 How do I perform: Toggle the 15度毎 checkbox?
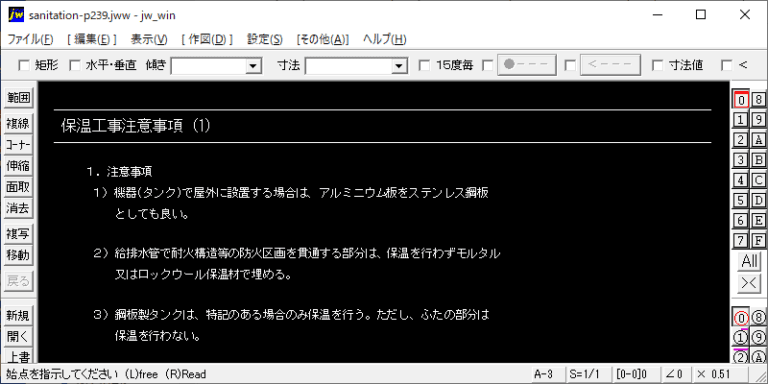pyautogui.click(x=425, y=65)
